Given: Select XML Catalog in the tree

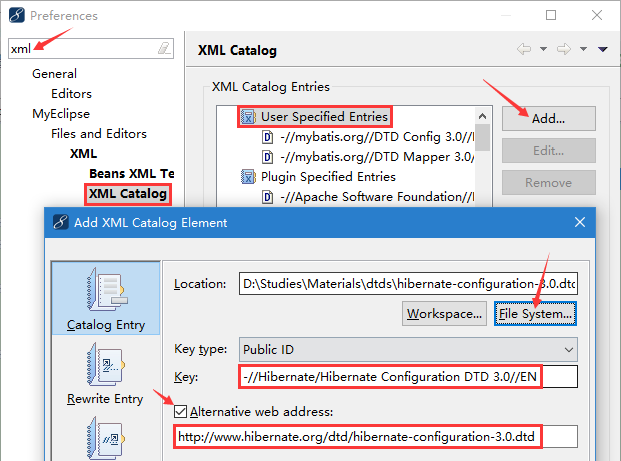Looking at the screenshot, I should pyautogui.click(x=128, y=194).
